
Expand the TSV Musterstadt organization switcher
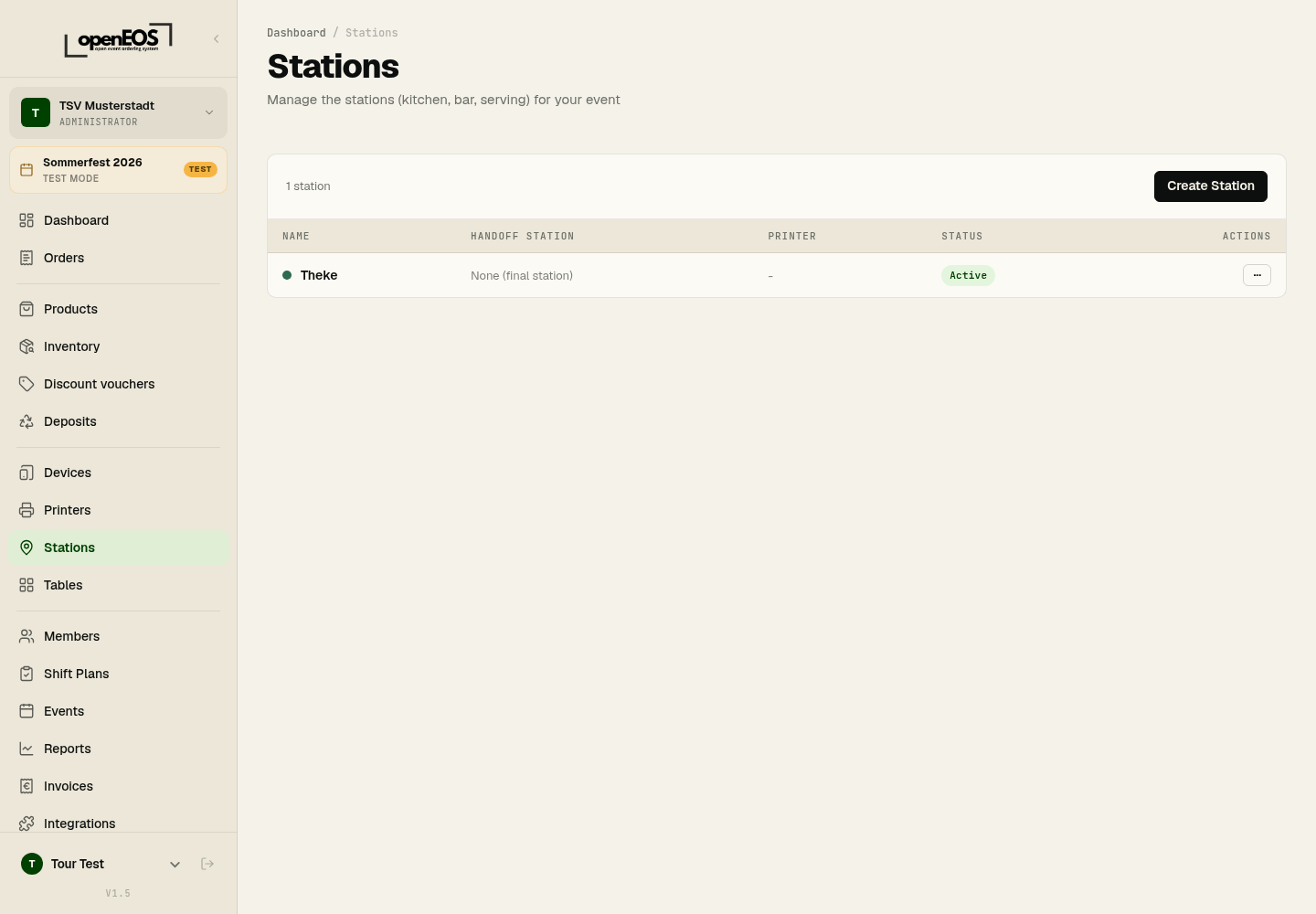click(x=118, y=112)
